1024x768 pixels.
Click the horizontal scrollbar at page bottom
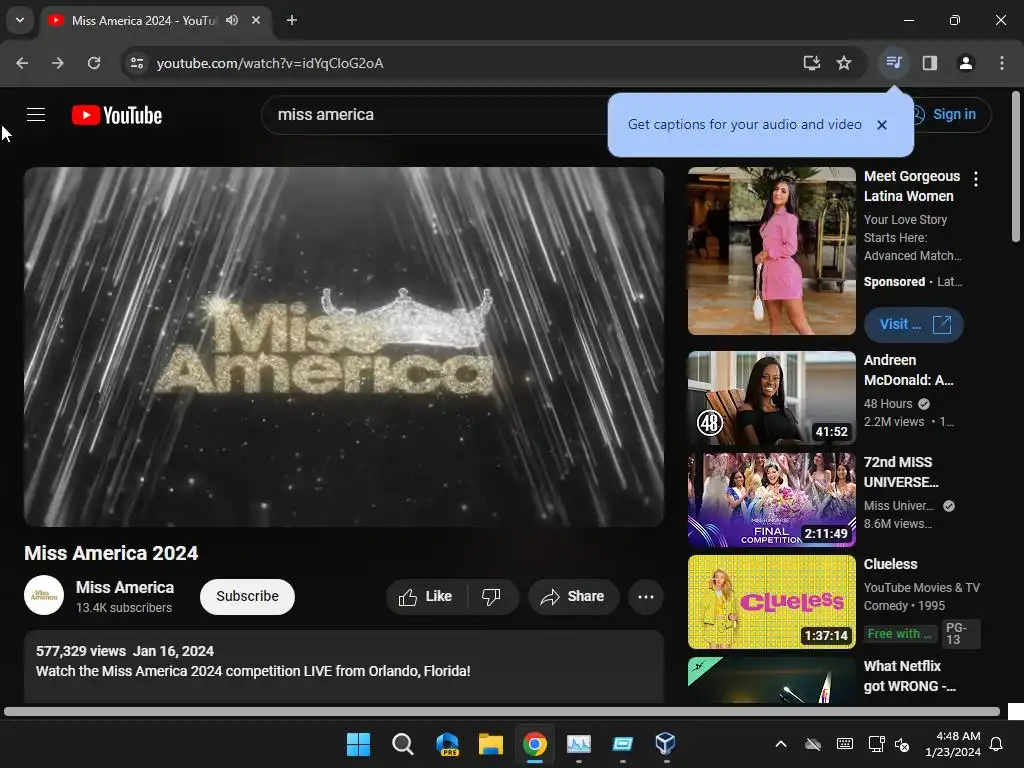pos(502,711)
